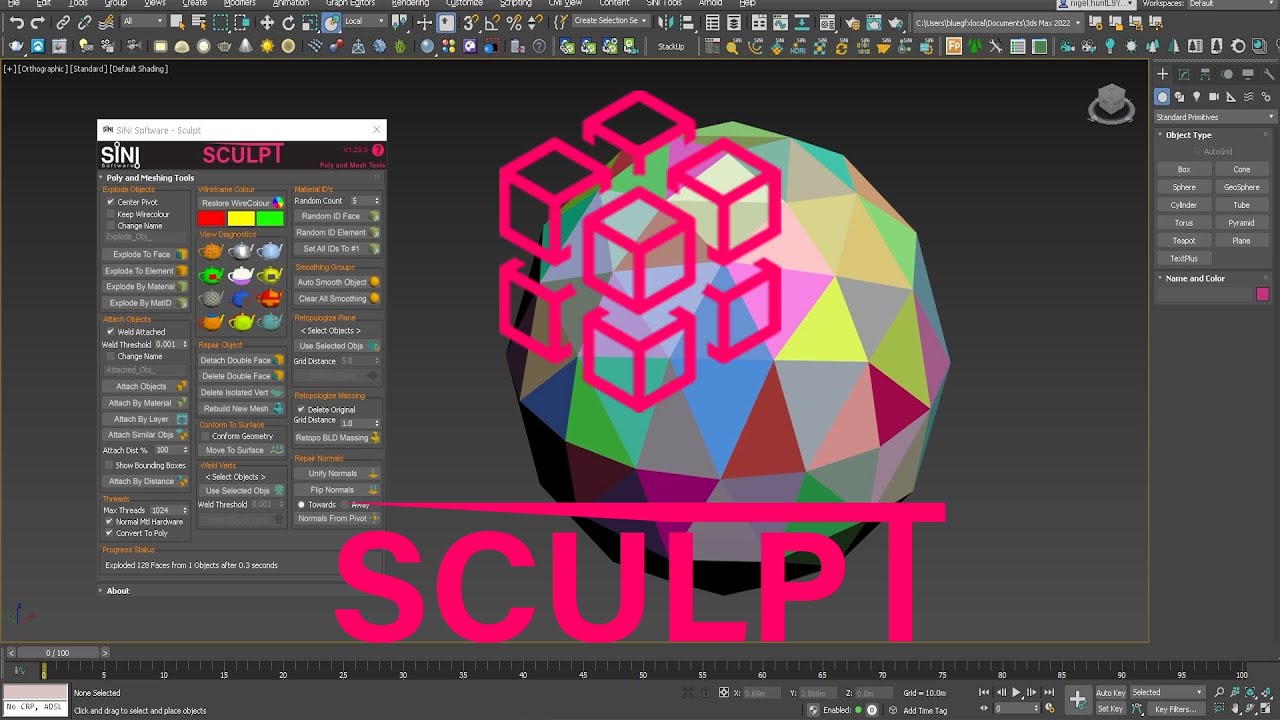This screenshot has height=720, width=1280.
Task: Click the orange teapot view diagnostic
Action: click(211, 251)
